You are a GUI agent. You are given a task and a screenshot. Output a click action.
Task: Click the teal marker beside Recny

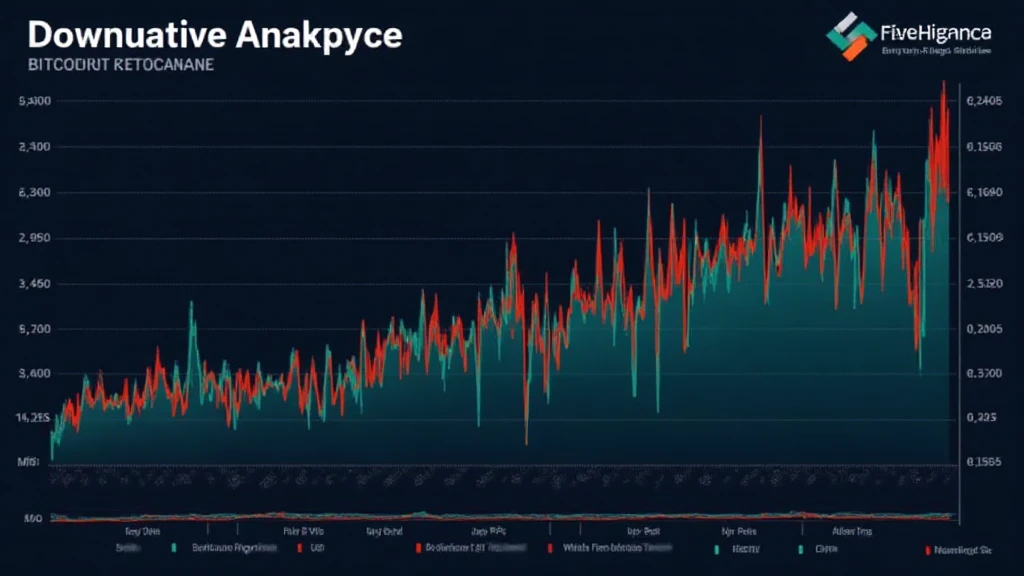click(718, 549)
